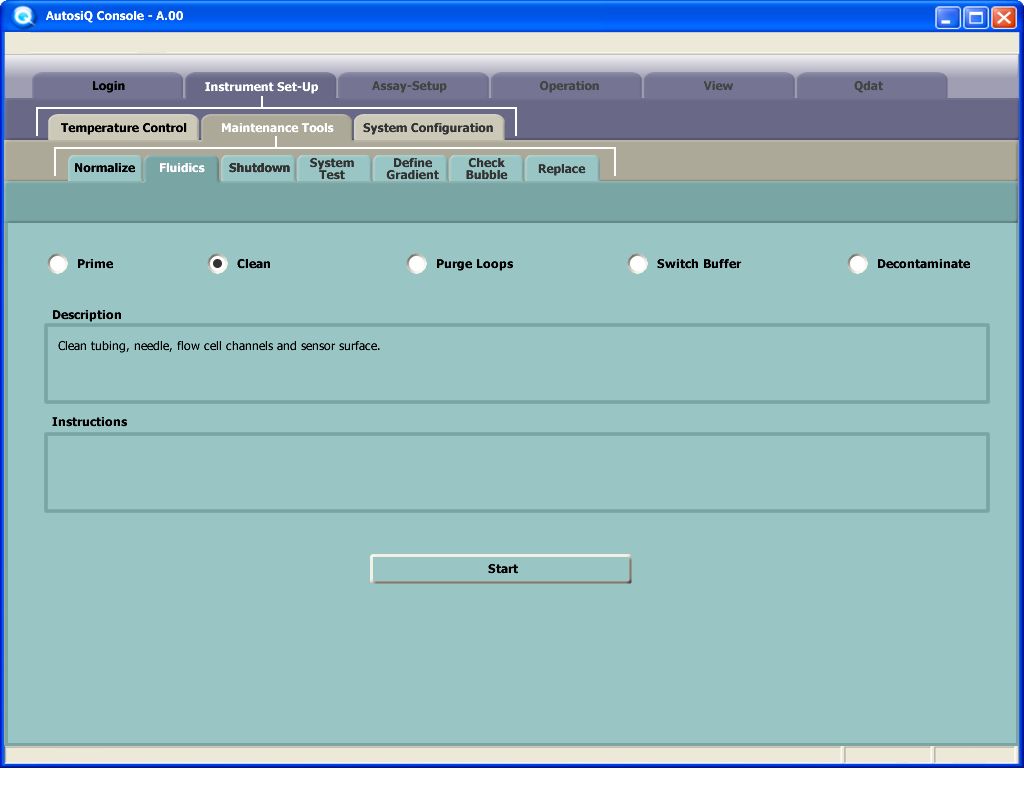Click the AutosiQ Console - A.00 title
The width and height of the screenshot is (1024, 786).
[x=114, y=16]
